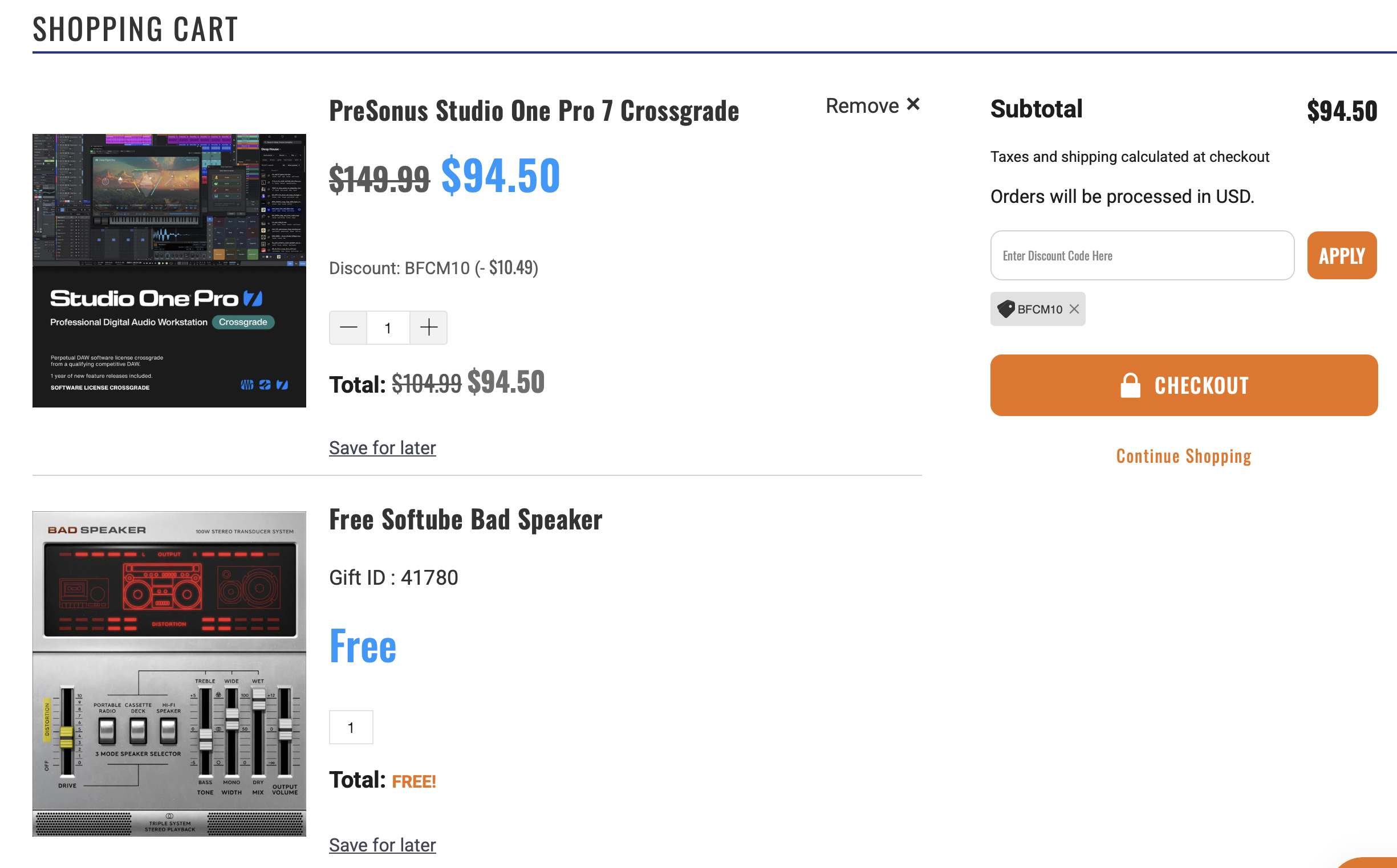Screen dimensions: 1397x868
Task: Focus the Enter Discount Code field
Action: [1142, 256]
